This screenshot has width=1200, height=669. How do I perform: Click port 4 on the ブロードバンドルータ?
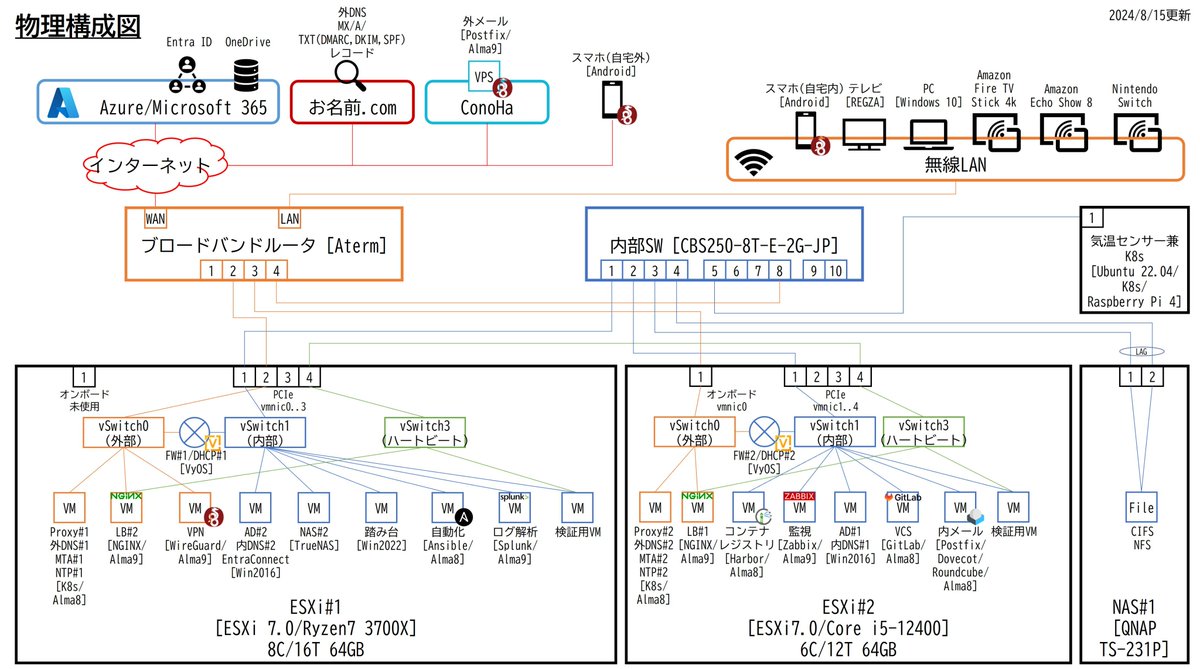276,269
